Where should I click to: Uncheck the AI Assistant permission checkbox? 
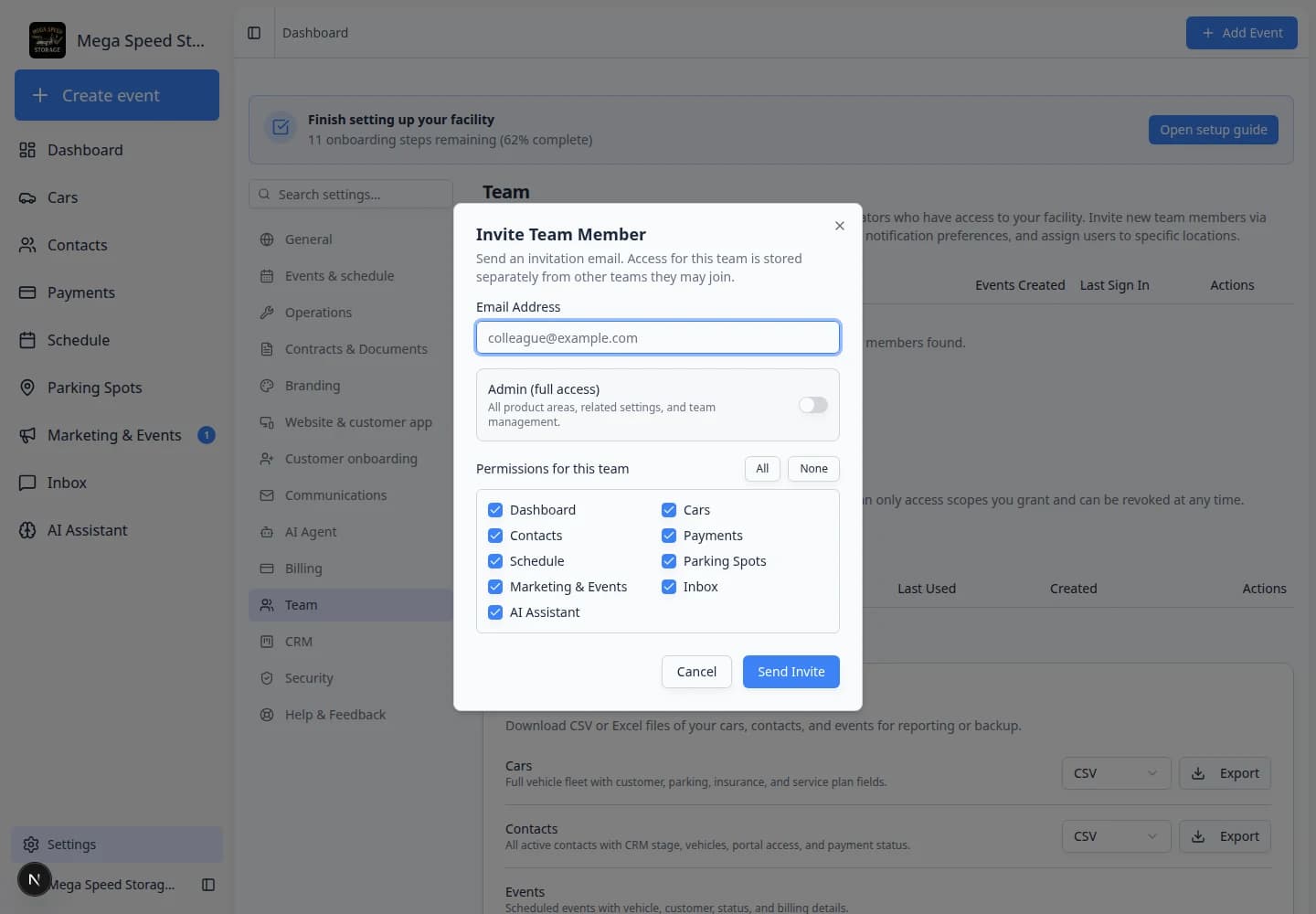tap(495, 612)
